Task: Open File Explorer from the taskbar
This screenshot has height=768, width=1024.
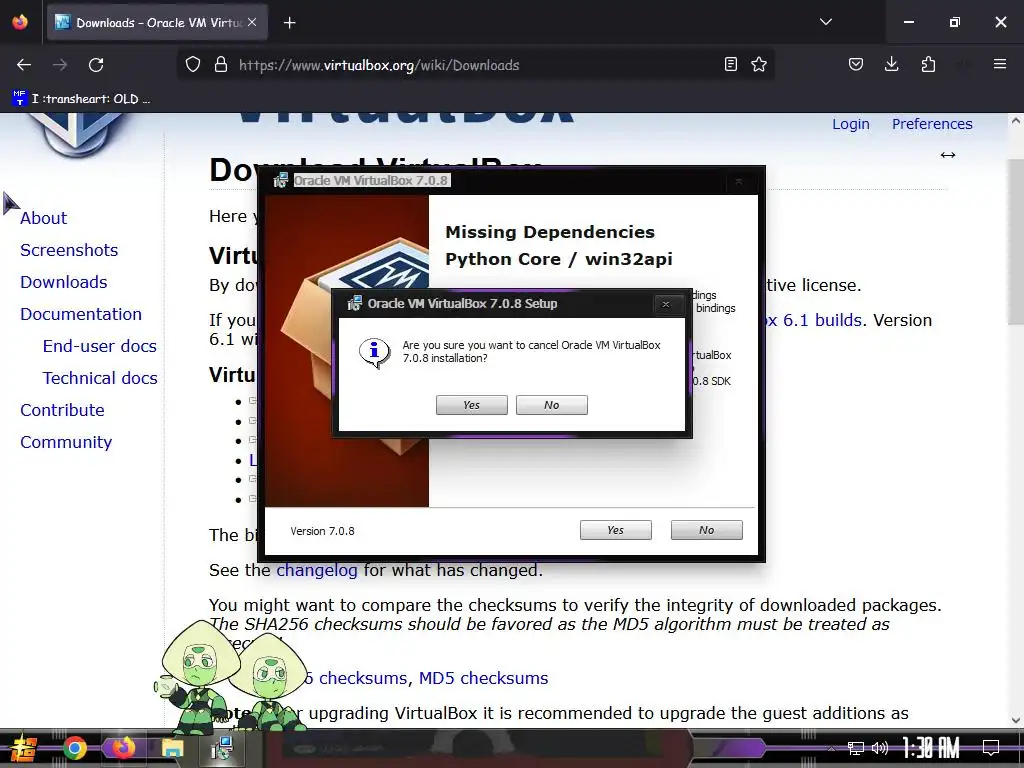Action: click(x=172, y=748)
